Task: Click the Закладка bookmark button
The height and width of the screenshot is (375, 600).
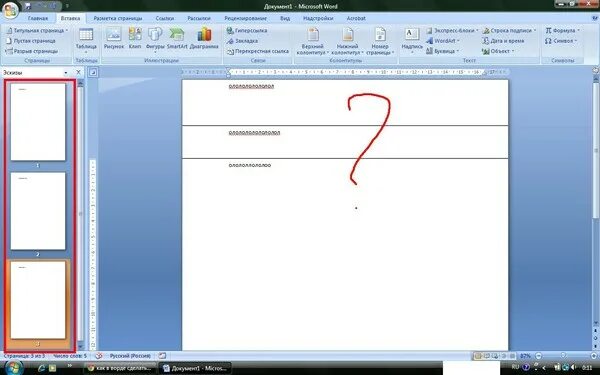Action: click(242, 41)
